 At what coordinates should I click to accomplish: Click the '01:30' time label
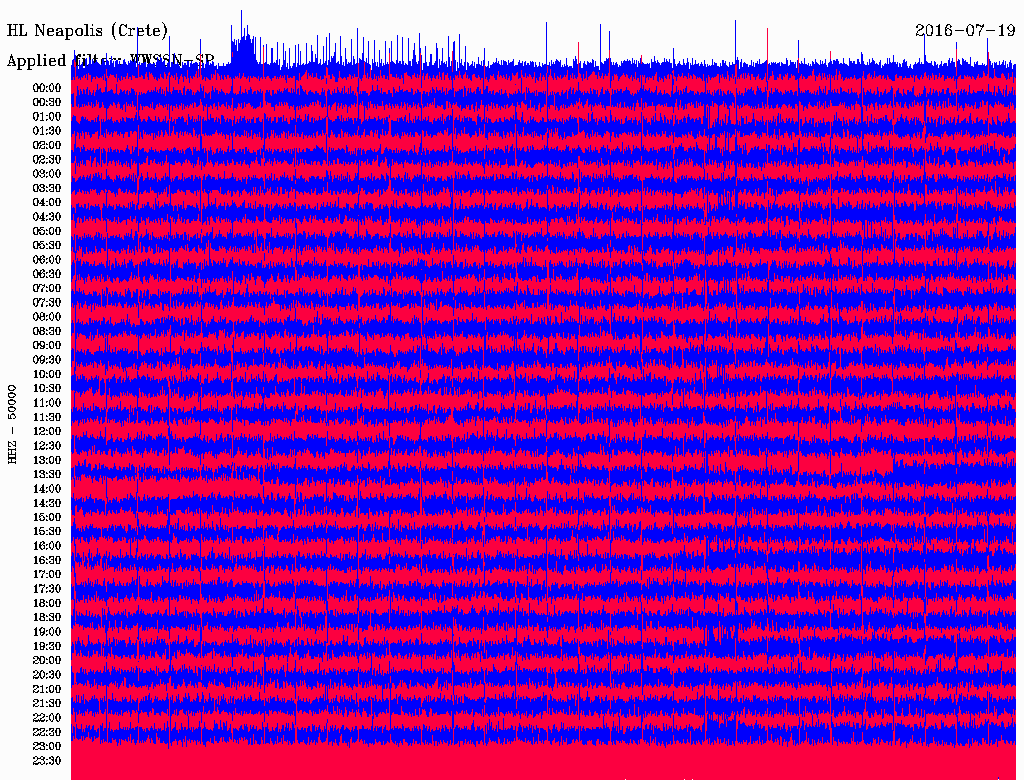47,131
